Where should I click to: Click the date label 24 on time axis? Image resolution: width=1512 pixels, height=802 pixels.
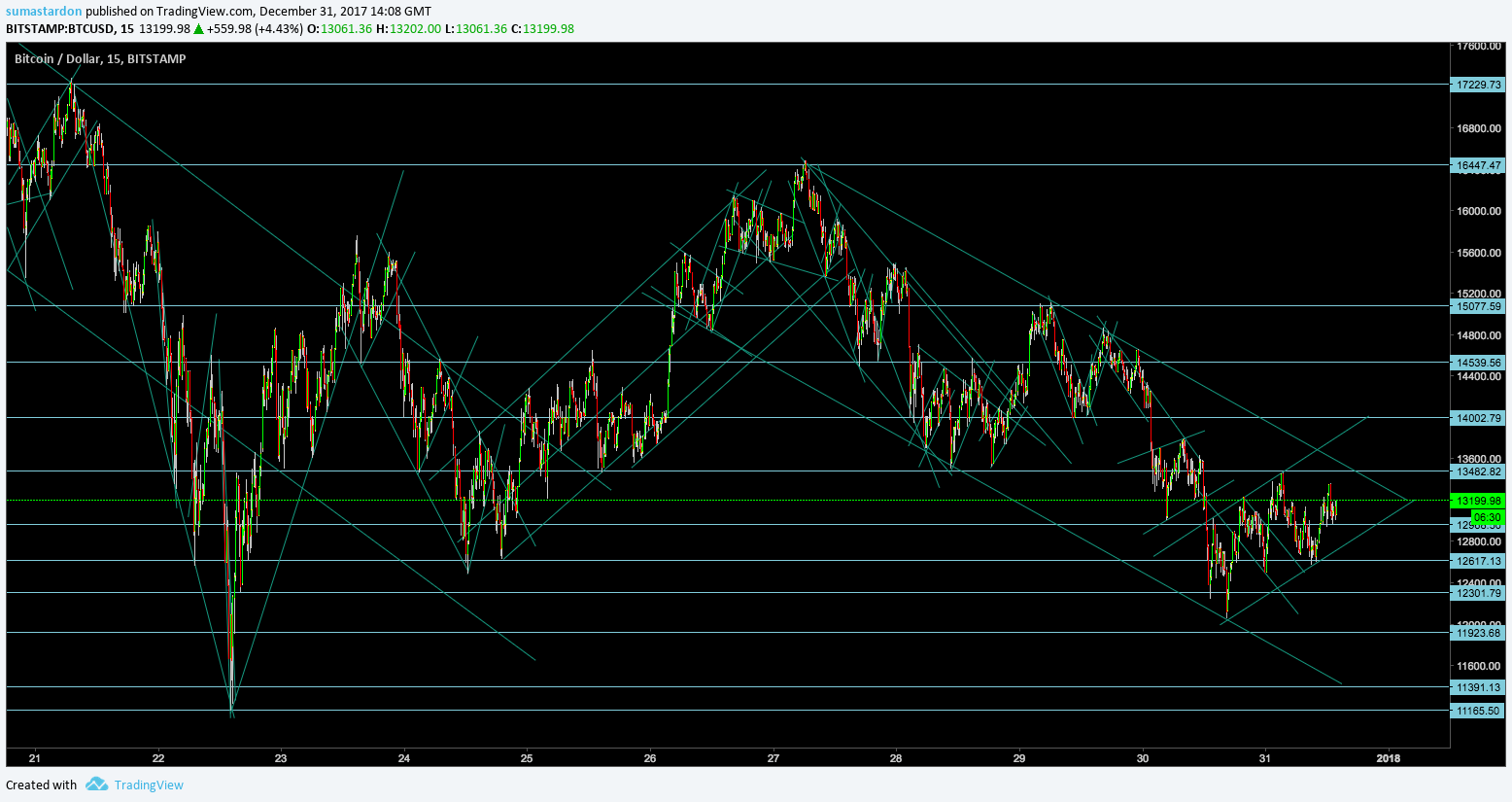tap(404, 758)
